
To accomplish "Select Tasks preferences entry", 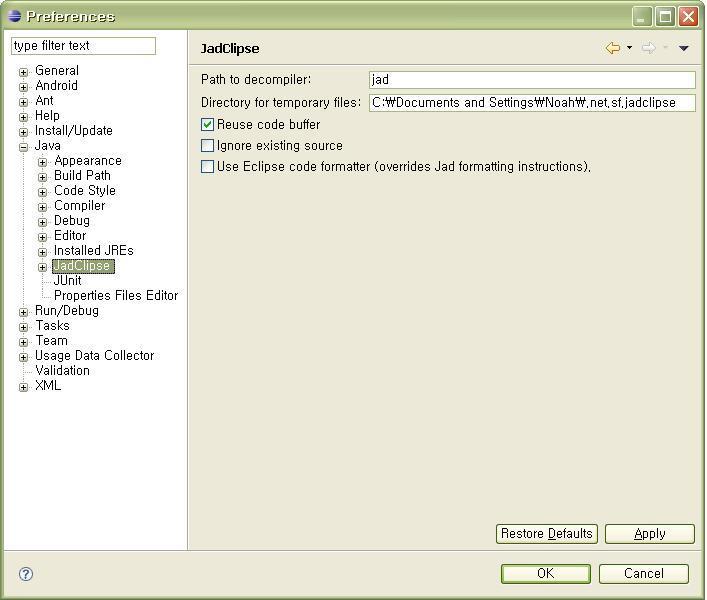I will pos(52,325).
